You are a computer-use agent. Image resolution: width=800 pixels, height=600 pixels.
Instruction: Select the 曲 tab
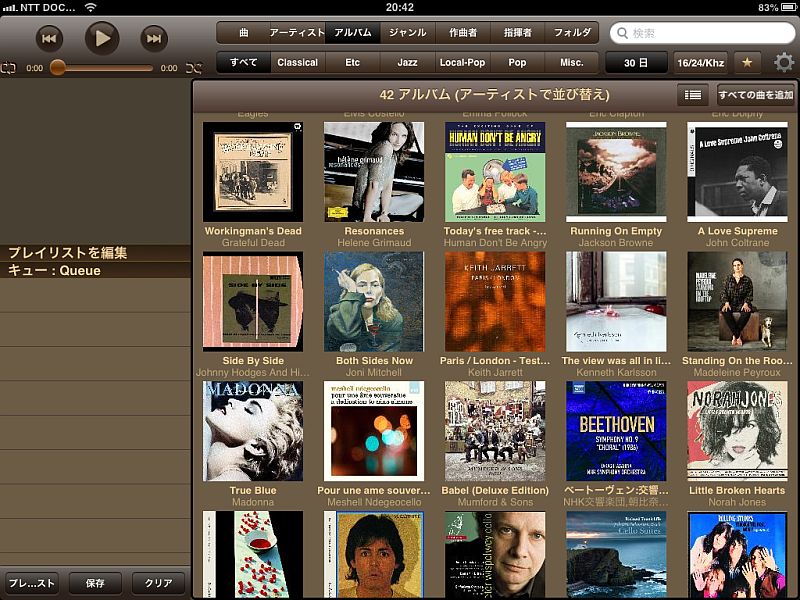click(243, 33)
